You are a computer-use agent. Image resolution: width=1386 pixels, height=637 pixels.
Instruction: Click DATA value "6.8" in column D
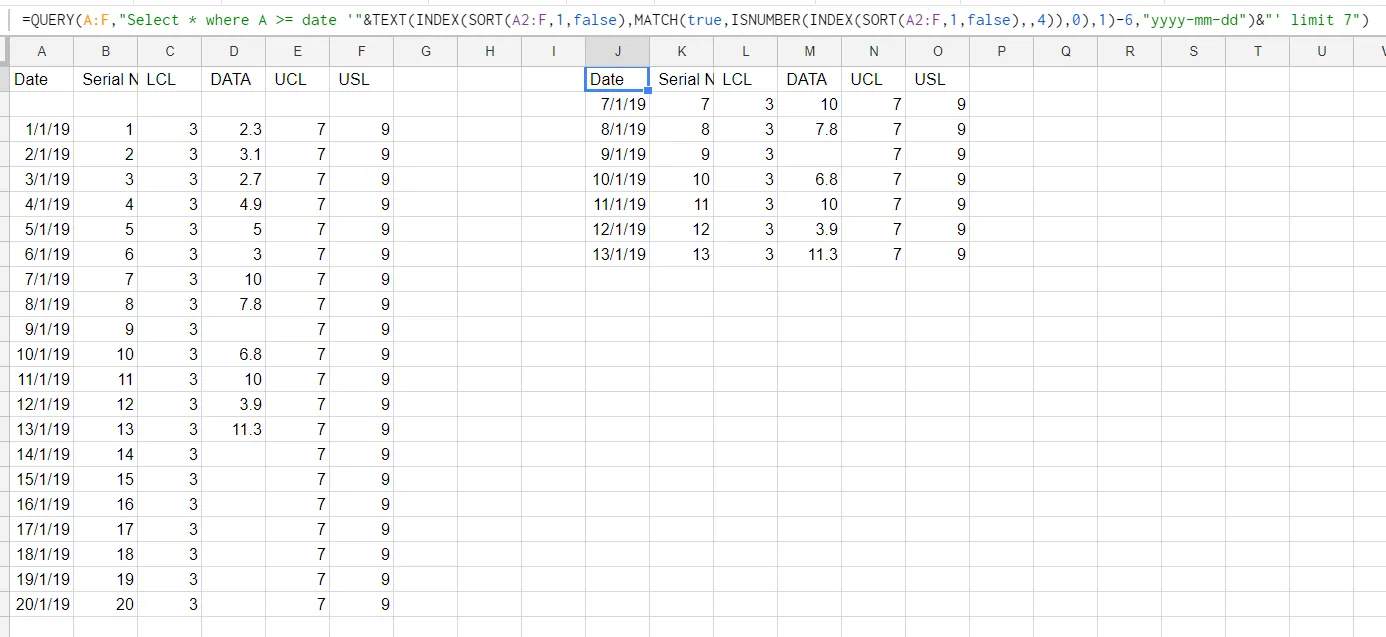(234, 354)
